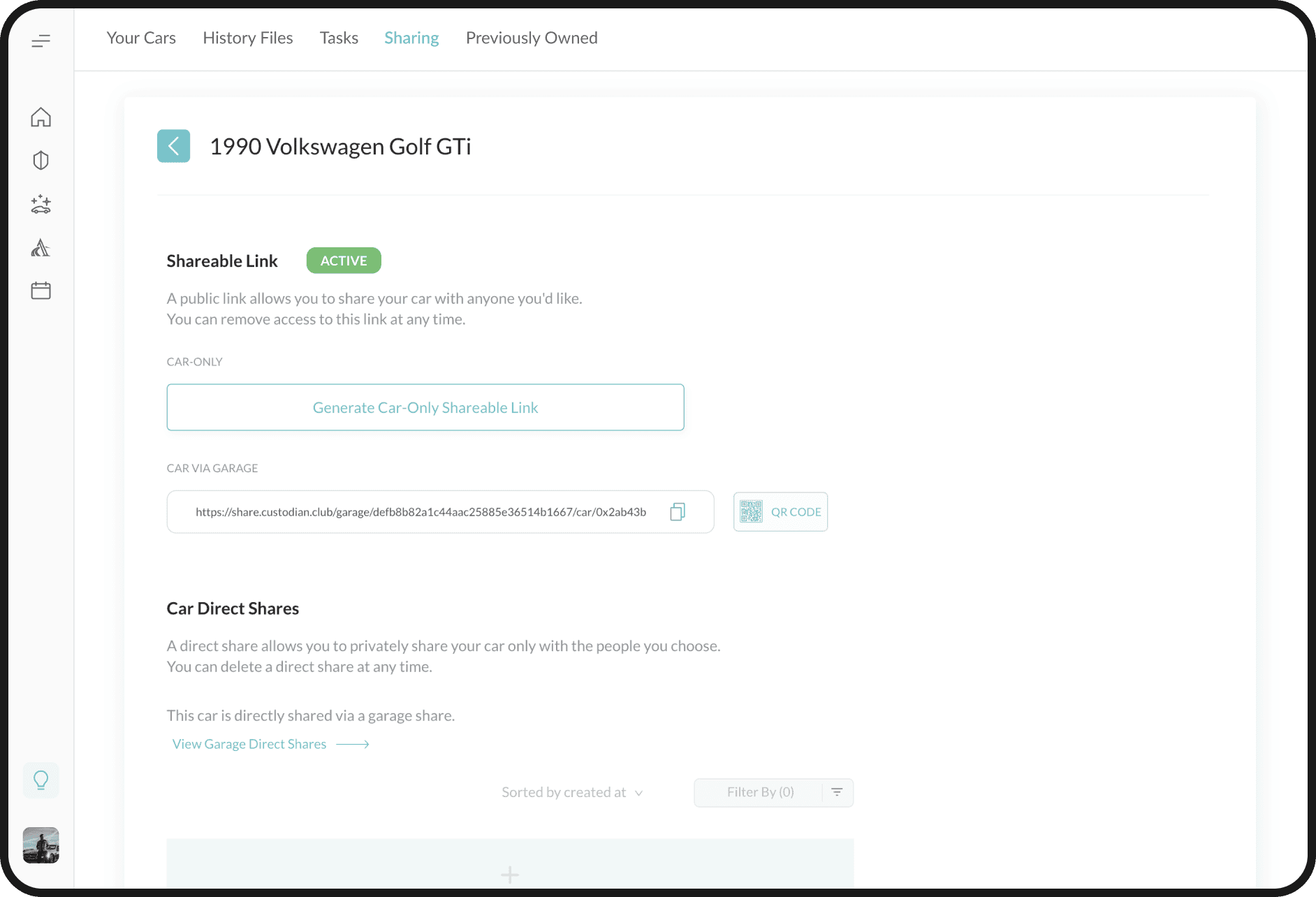Click the share URL text field
The image size is (1316, 897).
441,512
